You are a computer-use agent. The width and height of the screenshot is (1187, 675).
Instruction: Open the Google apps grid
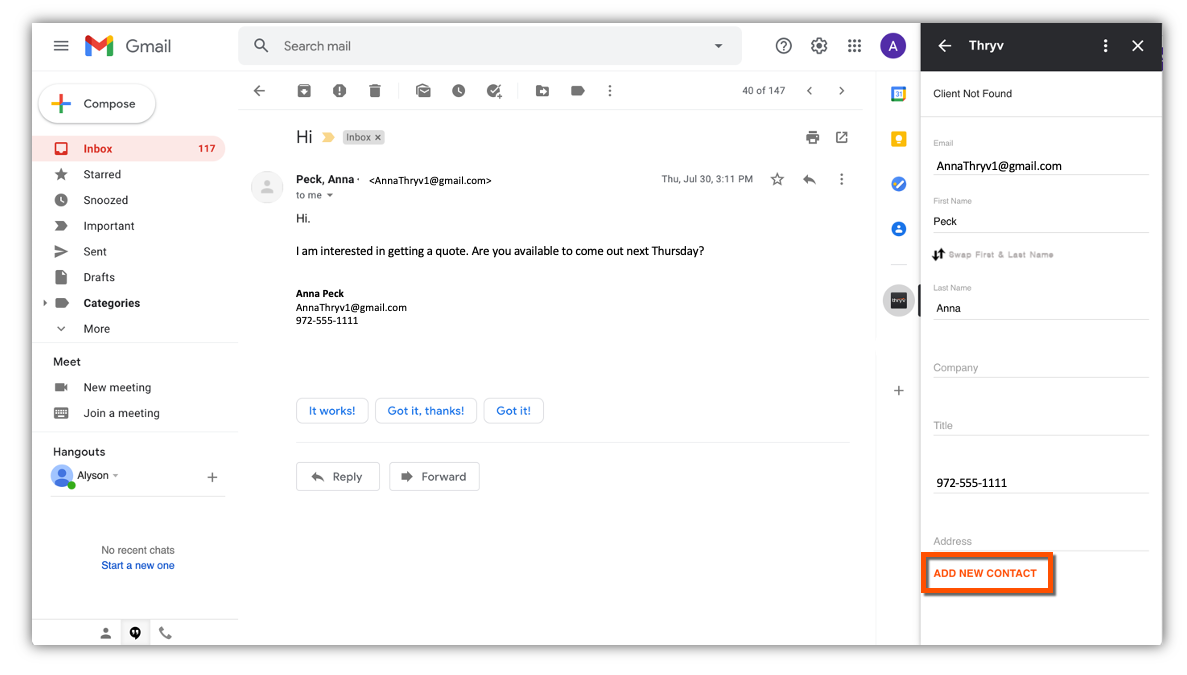pos(855,46)
